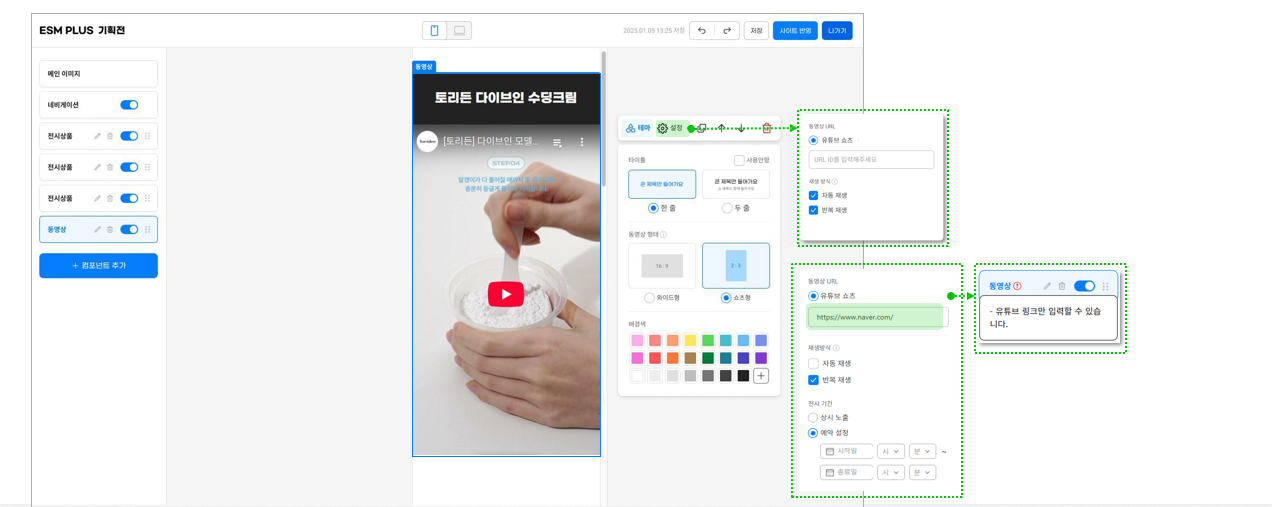Select the 메인 이미지 component row
This screenshot has height=507, width=1272.
point(98,74)
